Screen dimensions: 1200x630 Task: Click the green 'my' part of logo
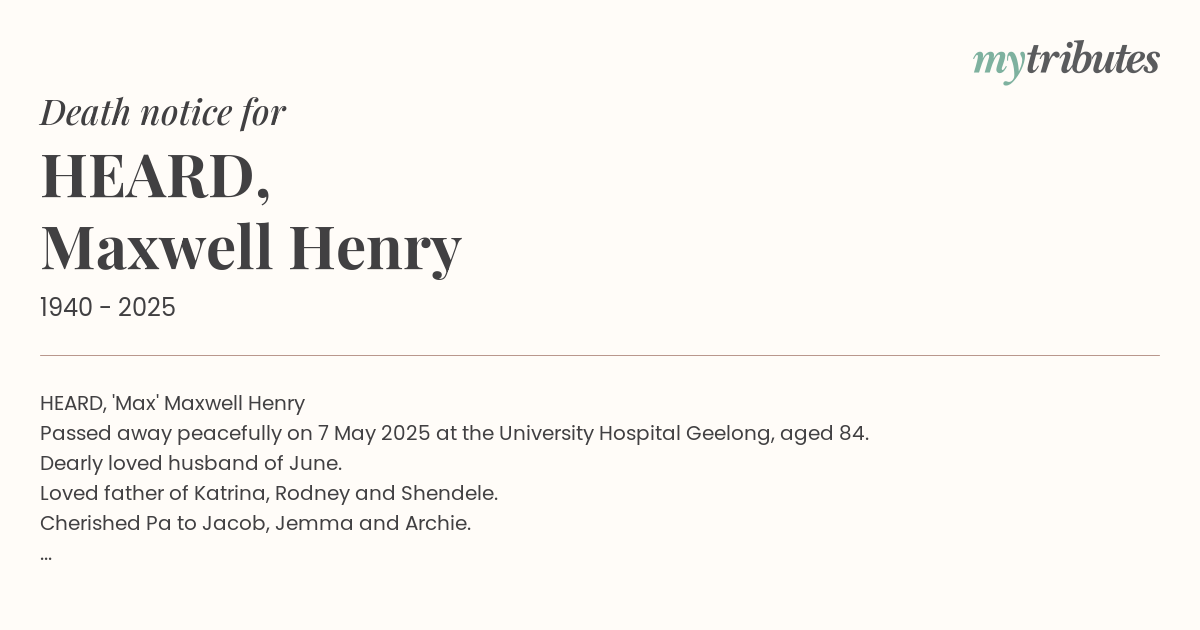[x=999, y=65]
